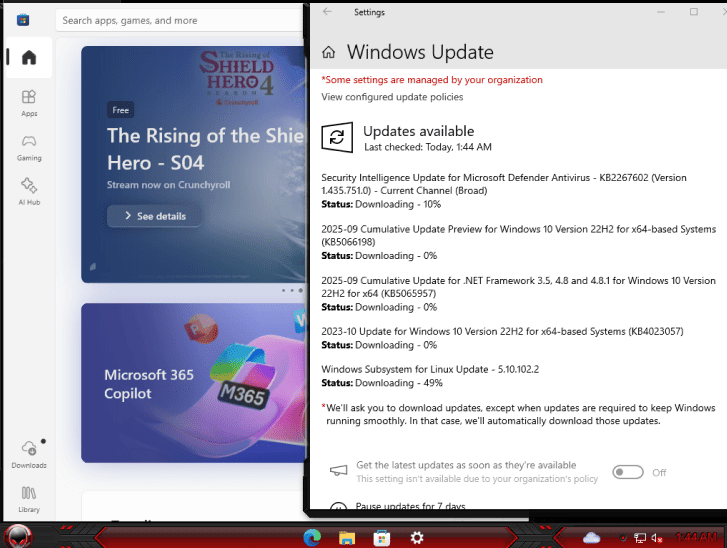Click 2025-09 Cumulative Update Preview KB5066198 text

(518, 236)
